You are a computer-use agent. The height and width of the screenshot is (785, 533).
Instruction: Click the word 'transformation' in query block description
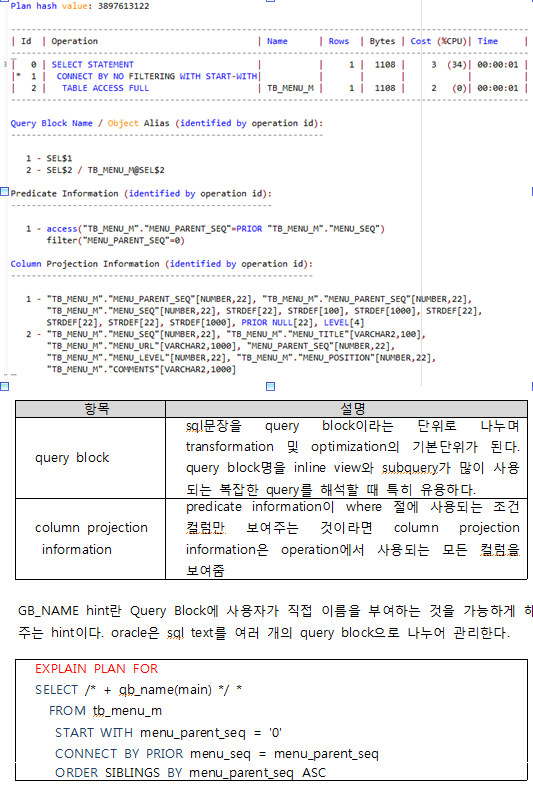230,447
